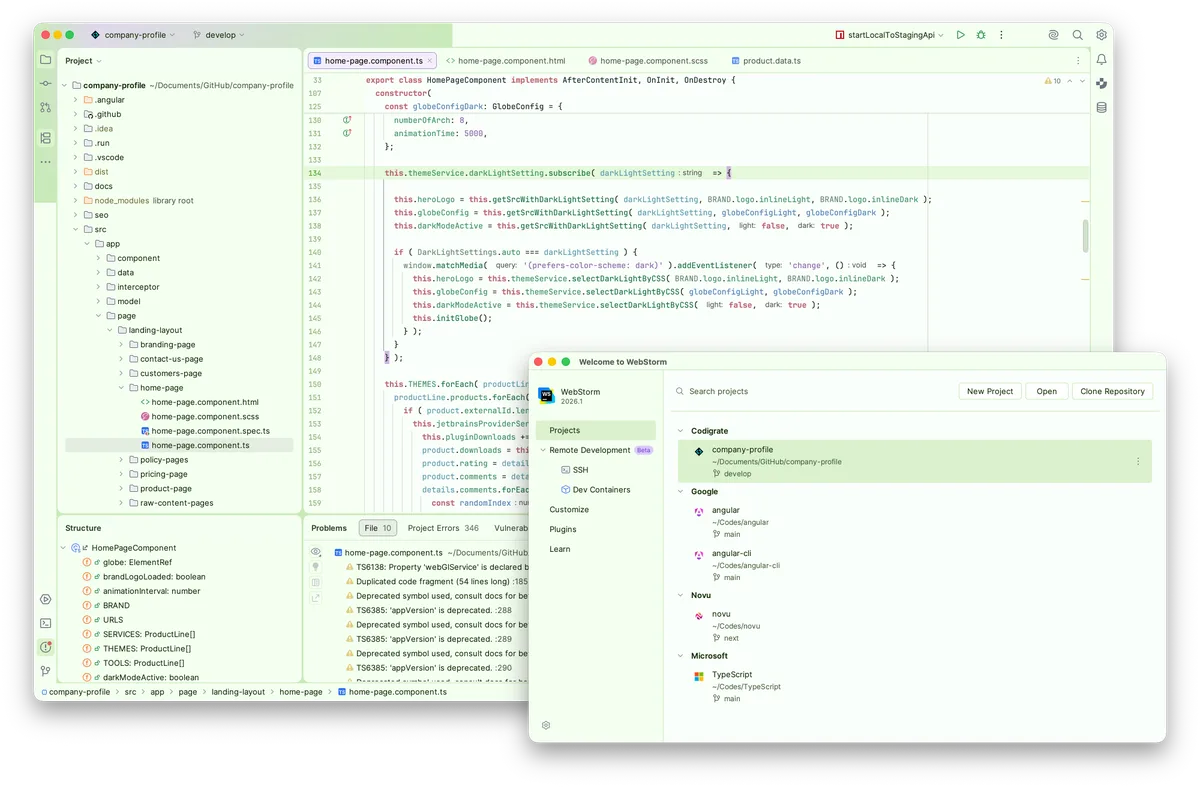
Task: Open the Structure tool window icon
Action: (x=45, y=138)
